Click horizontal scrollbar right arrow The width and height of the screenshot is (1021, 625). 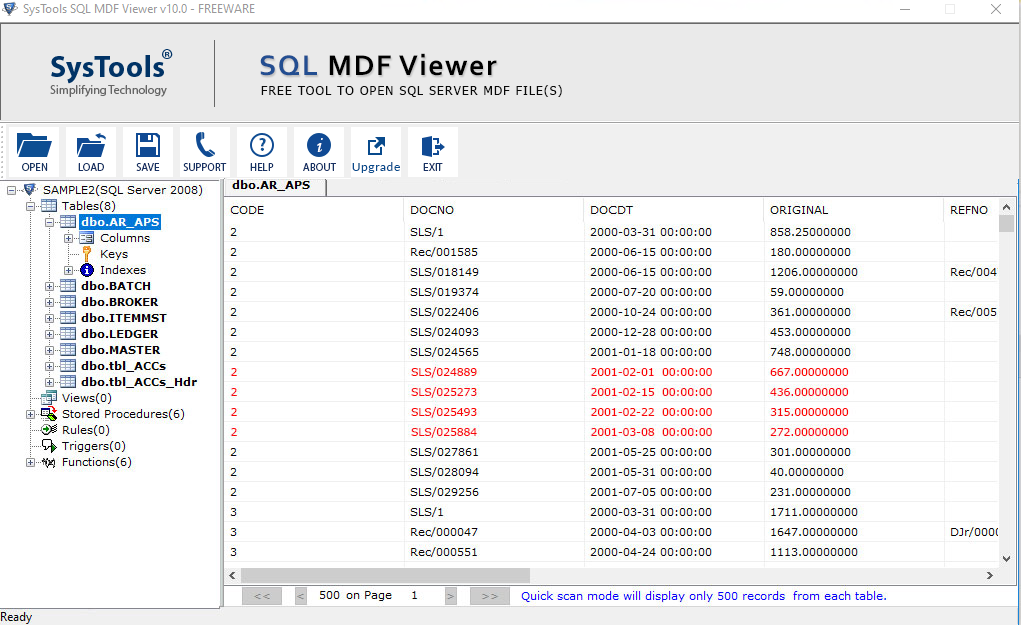click(x=990, y=576)
